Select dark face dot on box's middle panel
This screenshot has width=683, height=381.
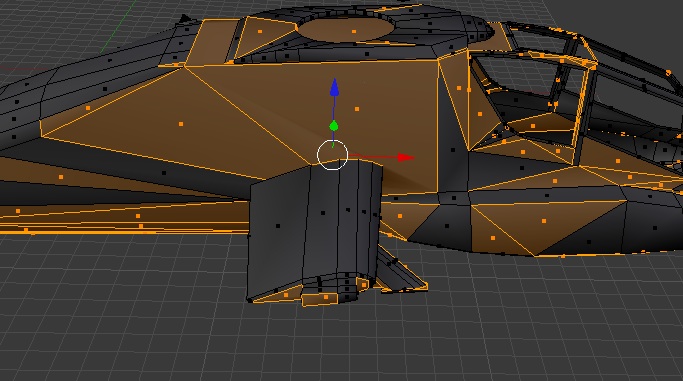[x=323, y=213]
